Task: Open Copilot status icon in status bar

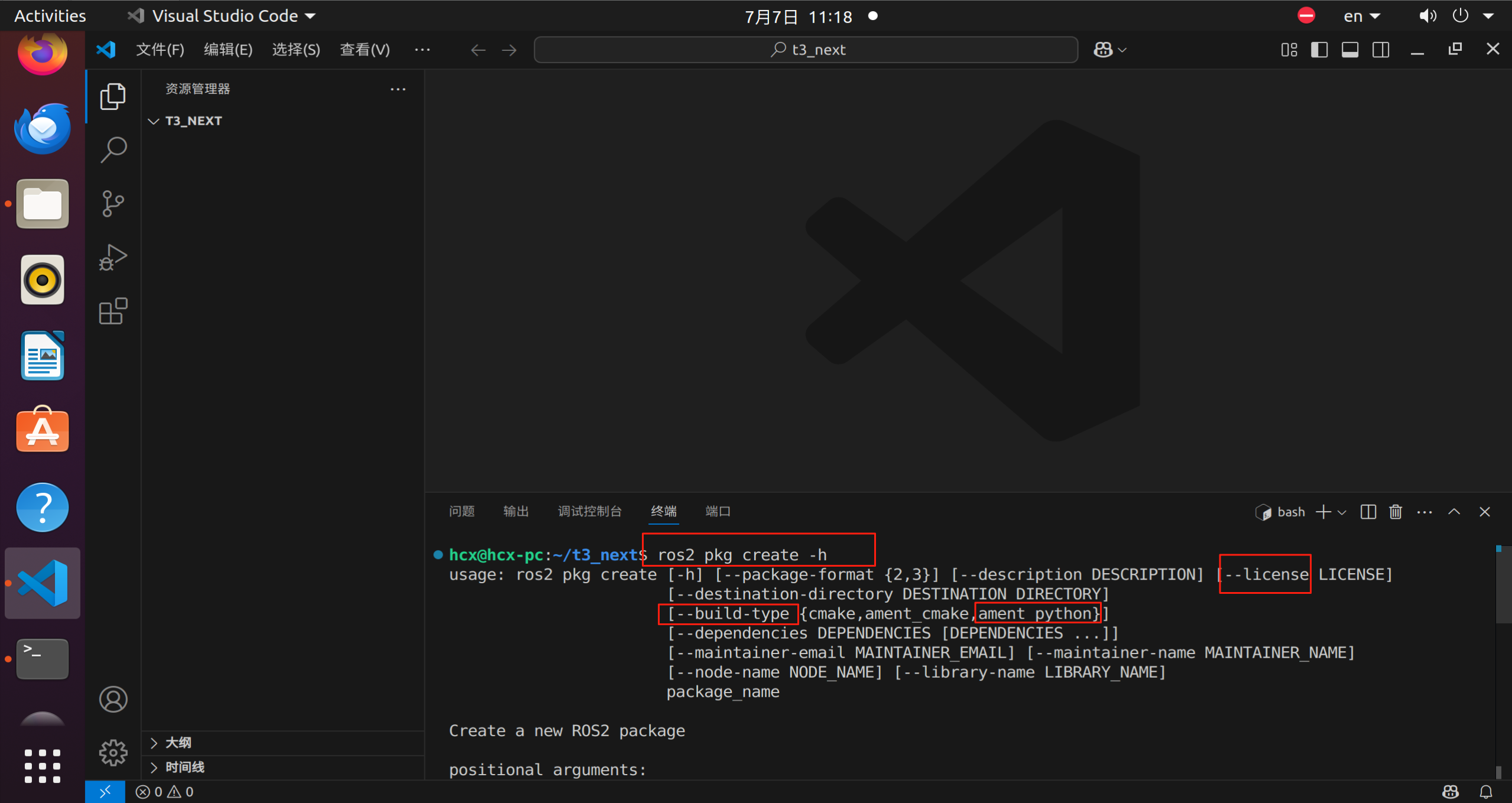Action: [x=1451, y=792]
